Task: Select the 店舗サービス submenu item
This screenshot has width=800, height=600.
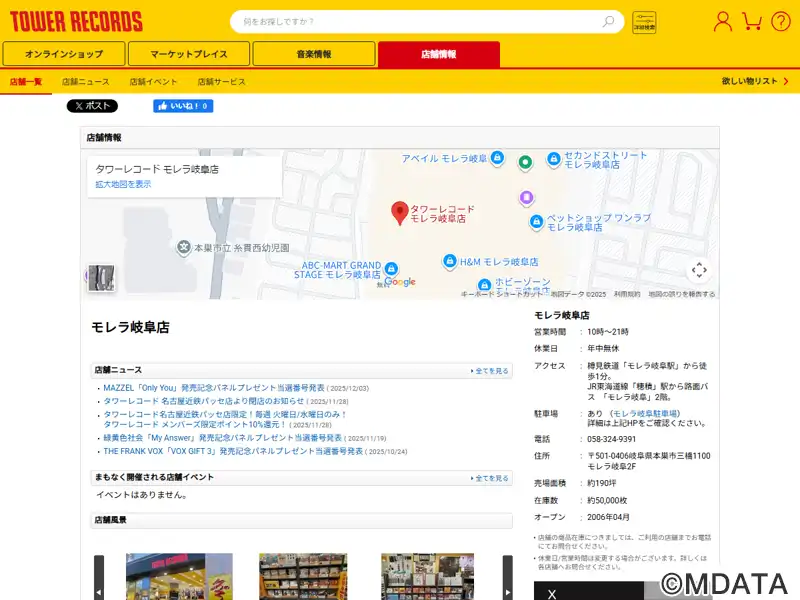Action: 221,82
